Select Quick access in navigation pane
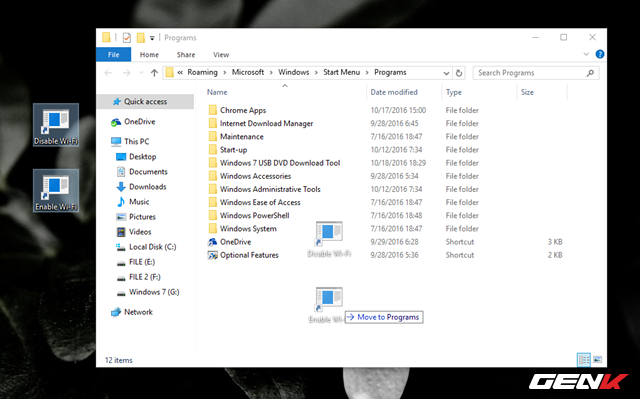Image resolution: width=640 pixels, height=399 pixels. click(145, 102)
